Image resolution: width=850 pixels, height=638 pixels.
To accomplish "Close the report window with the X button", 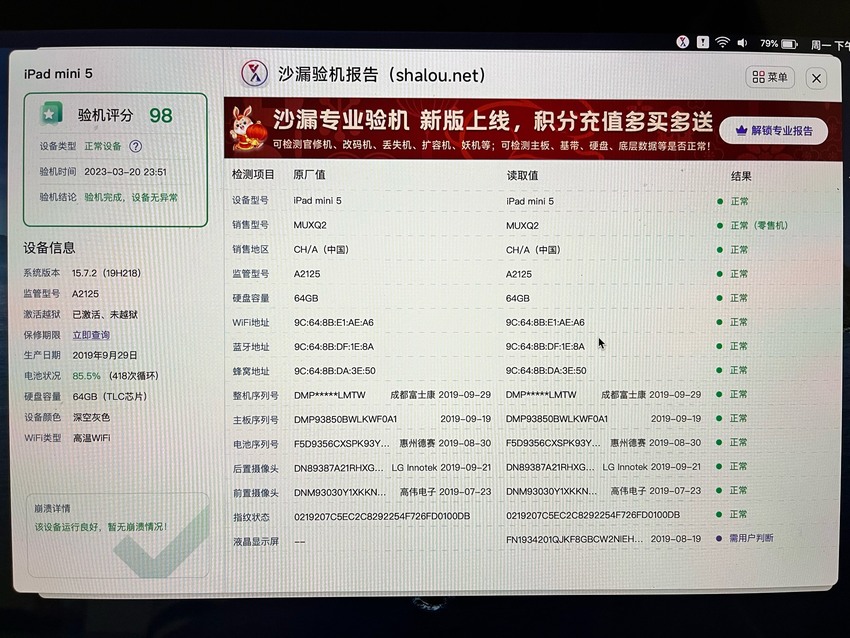I will point(816,79).
